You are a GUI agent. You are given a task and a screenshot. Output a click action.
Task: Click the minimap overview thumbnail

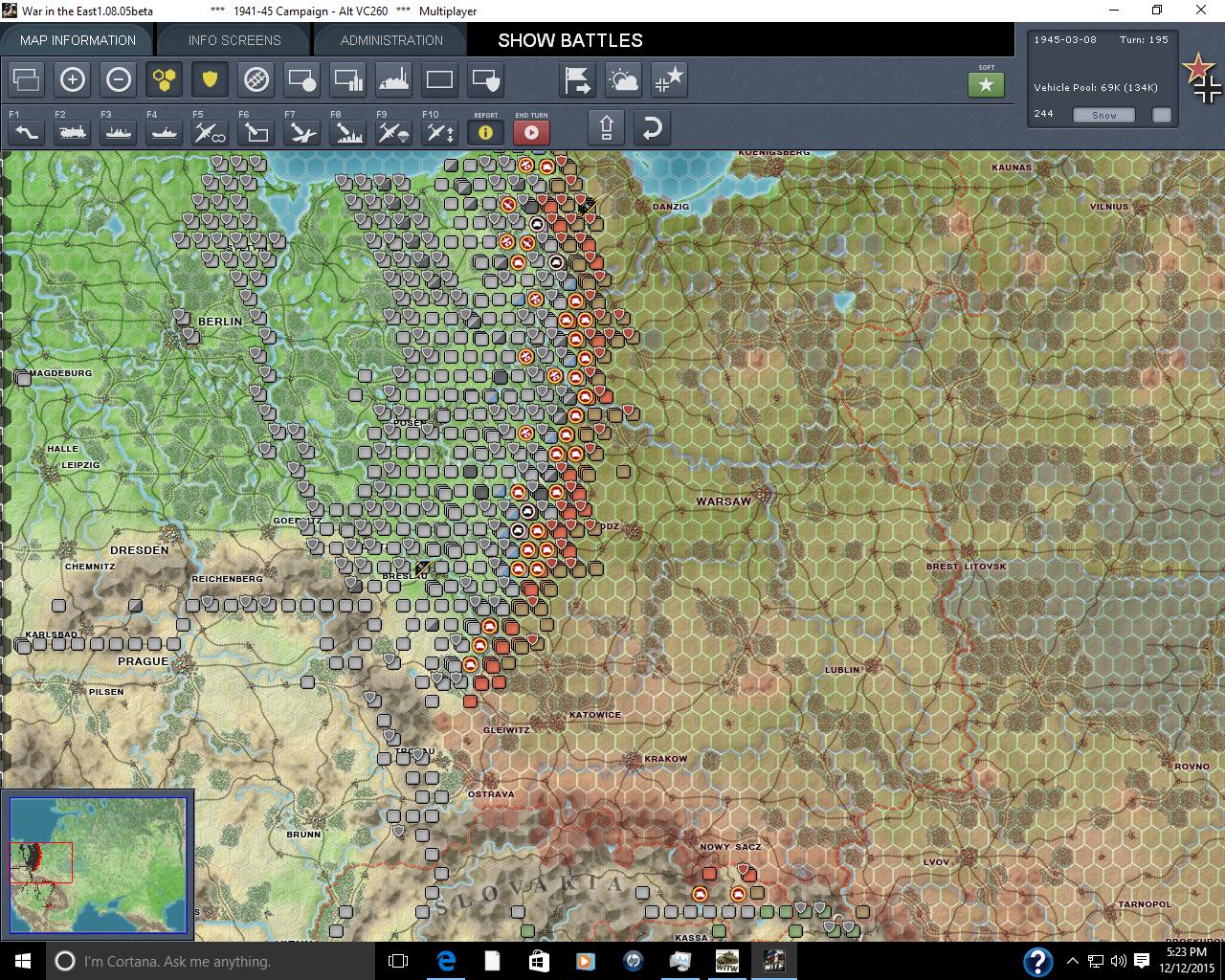(98, 864)
